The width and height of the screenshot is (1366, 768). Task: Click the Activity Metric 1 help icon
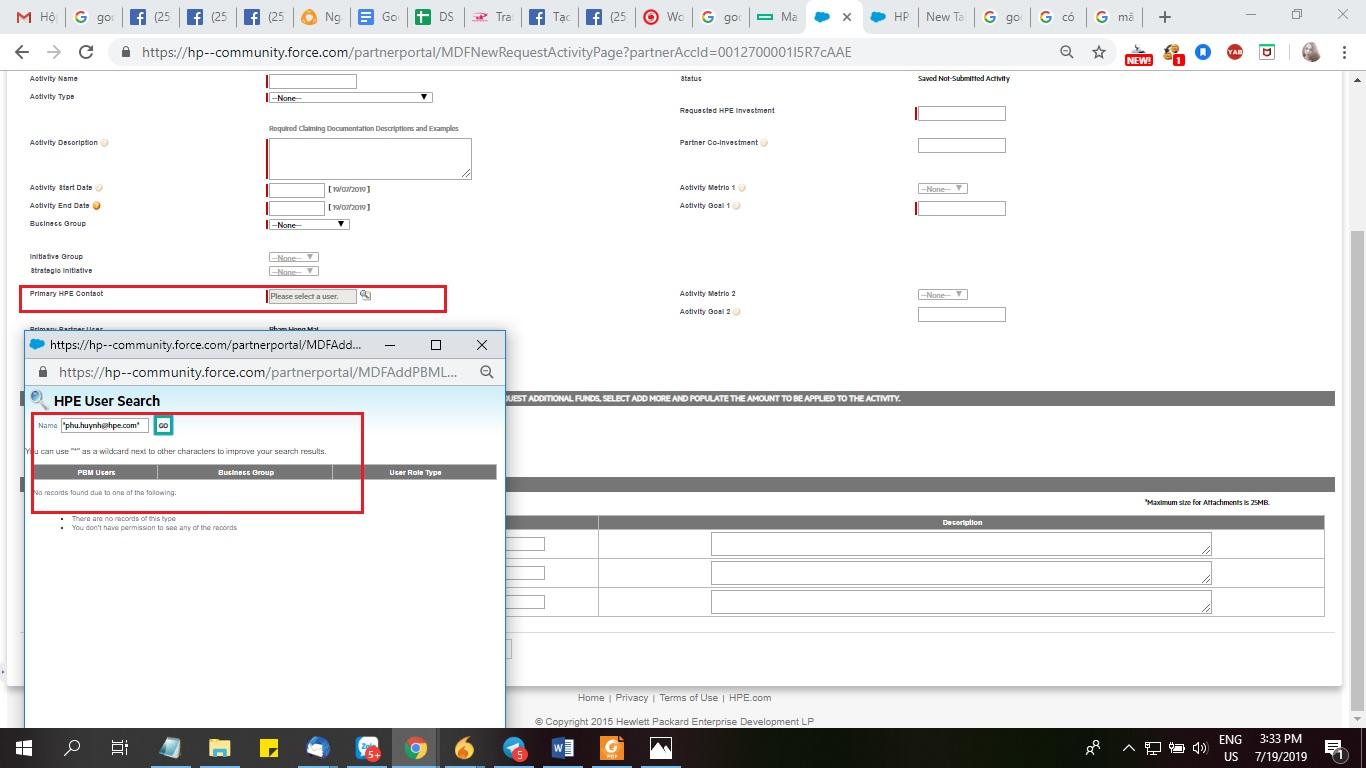[741, 188]
